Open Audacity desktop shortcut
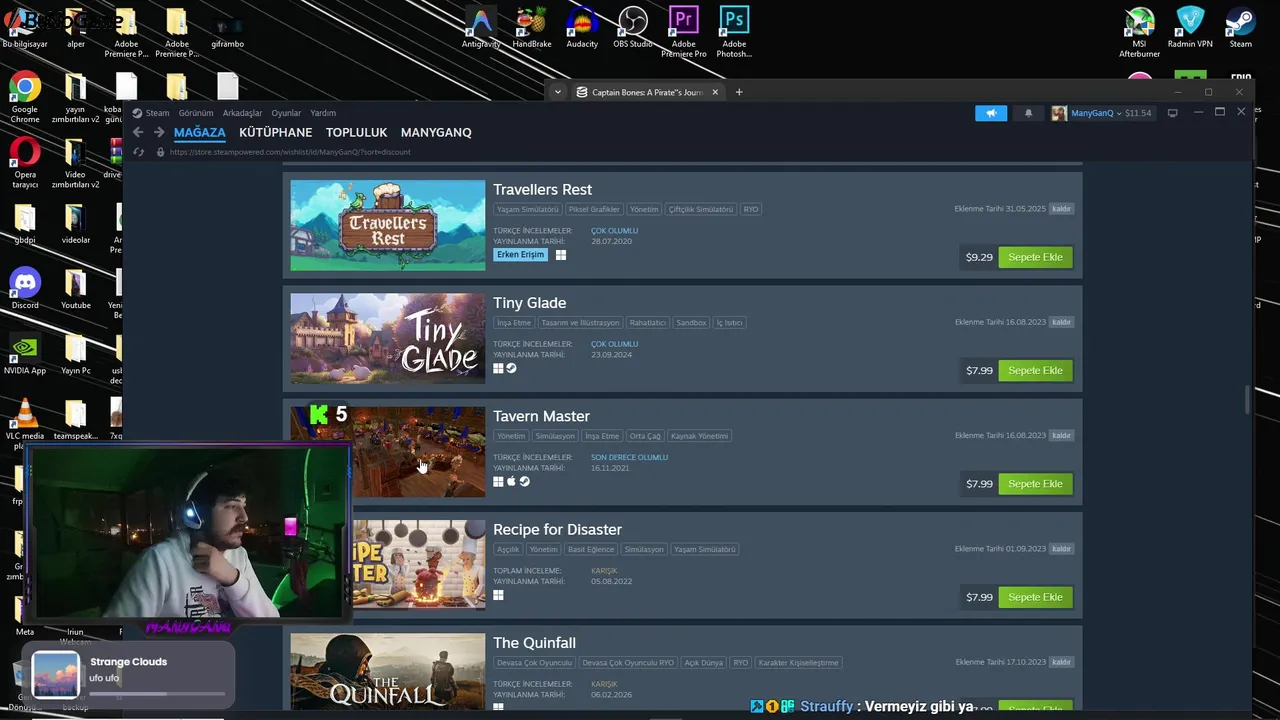This screenshot has width=1280, height=720. 582,26
